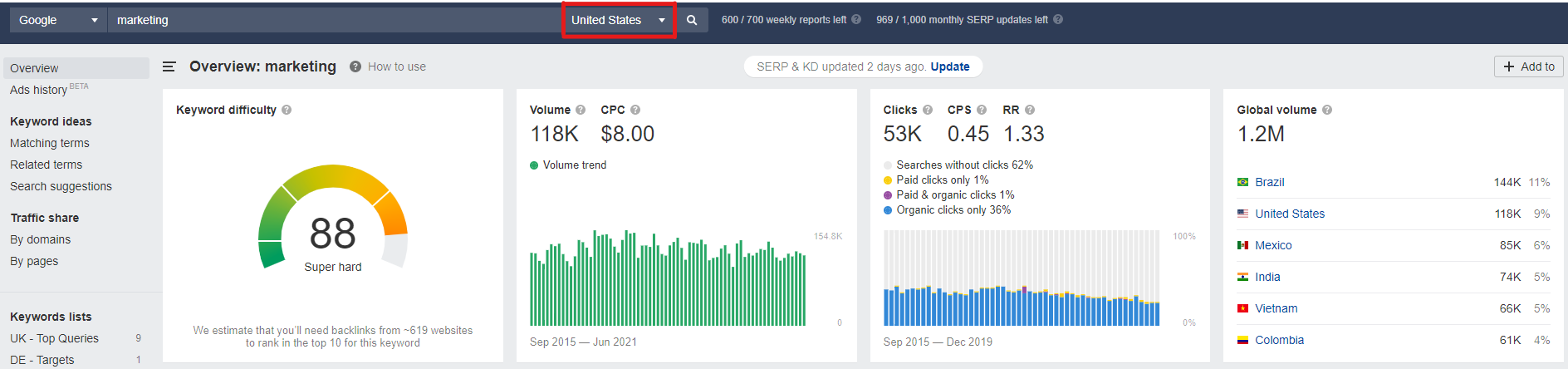The height and width of the screenshot is (369, 1568).
Task: Open Traffic share By domains
Action: 41,239
